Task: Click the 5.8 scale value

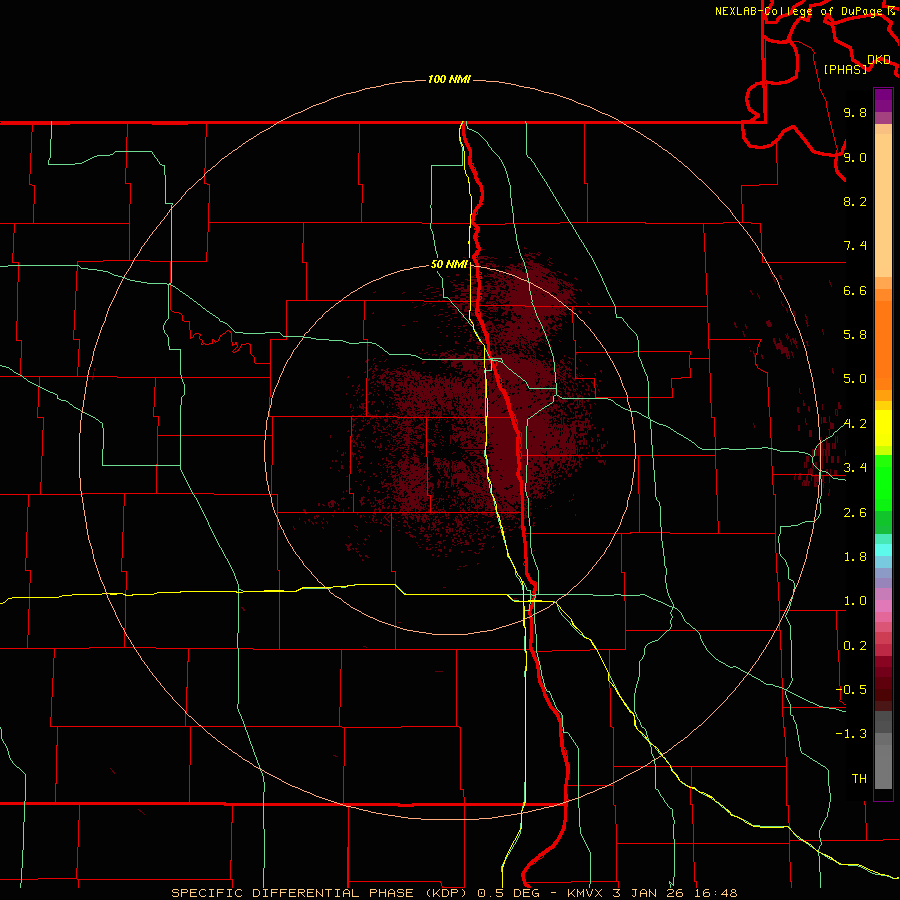Action: (855, 335)
